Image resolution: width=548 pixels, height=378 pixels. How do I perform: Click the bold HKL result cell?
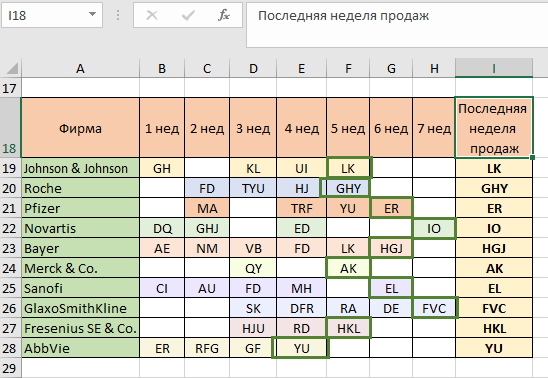pyautogui.click(x=494, y=328)
